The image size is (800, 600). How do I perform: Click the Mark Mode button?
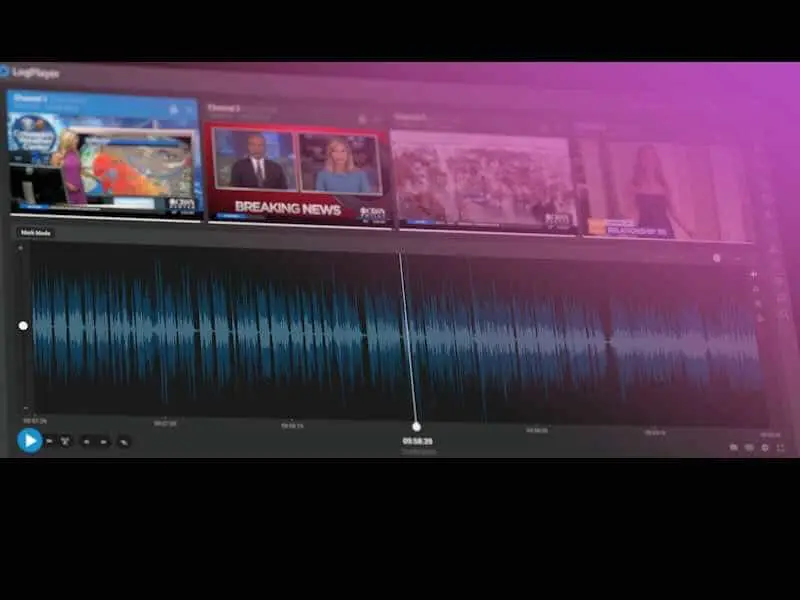tap(36, 232)
